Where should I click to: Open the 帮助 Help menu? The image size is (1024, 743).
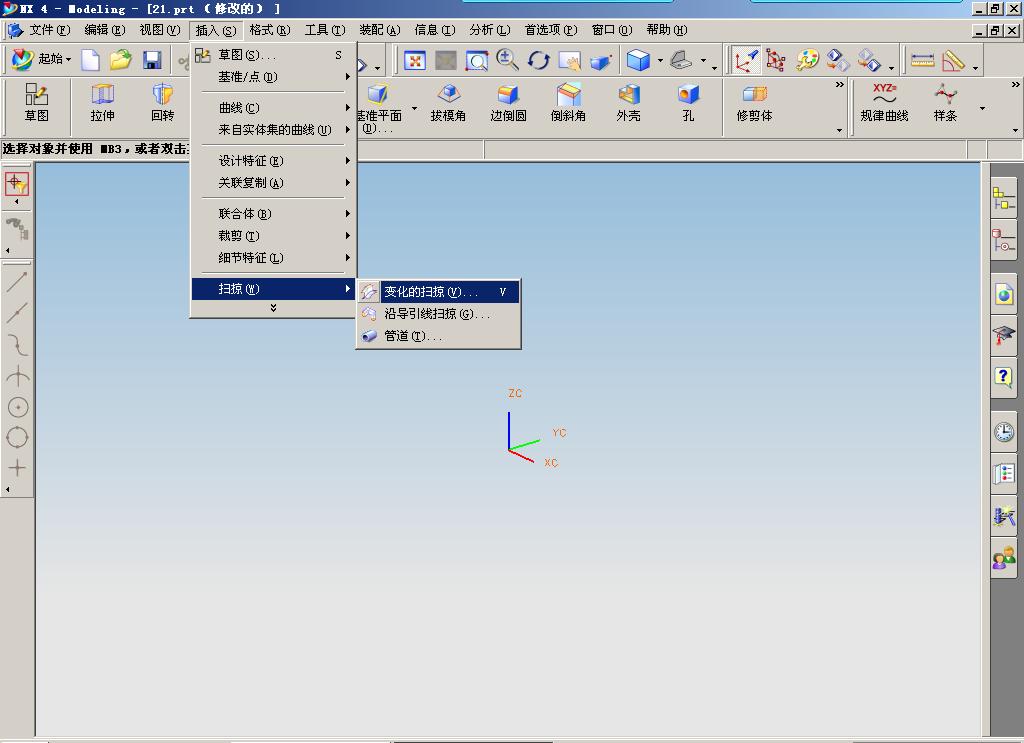pos(667,30)
